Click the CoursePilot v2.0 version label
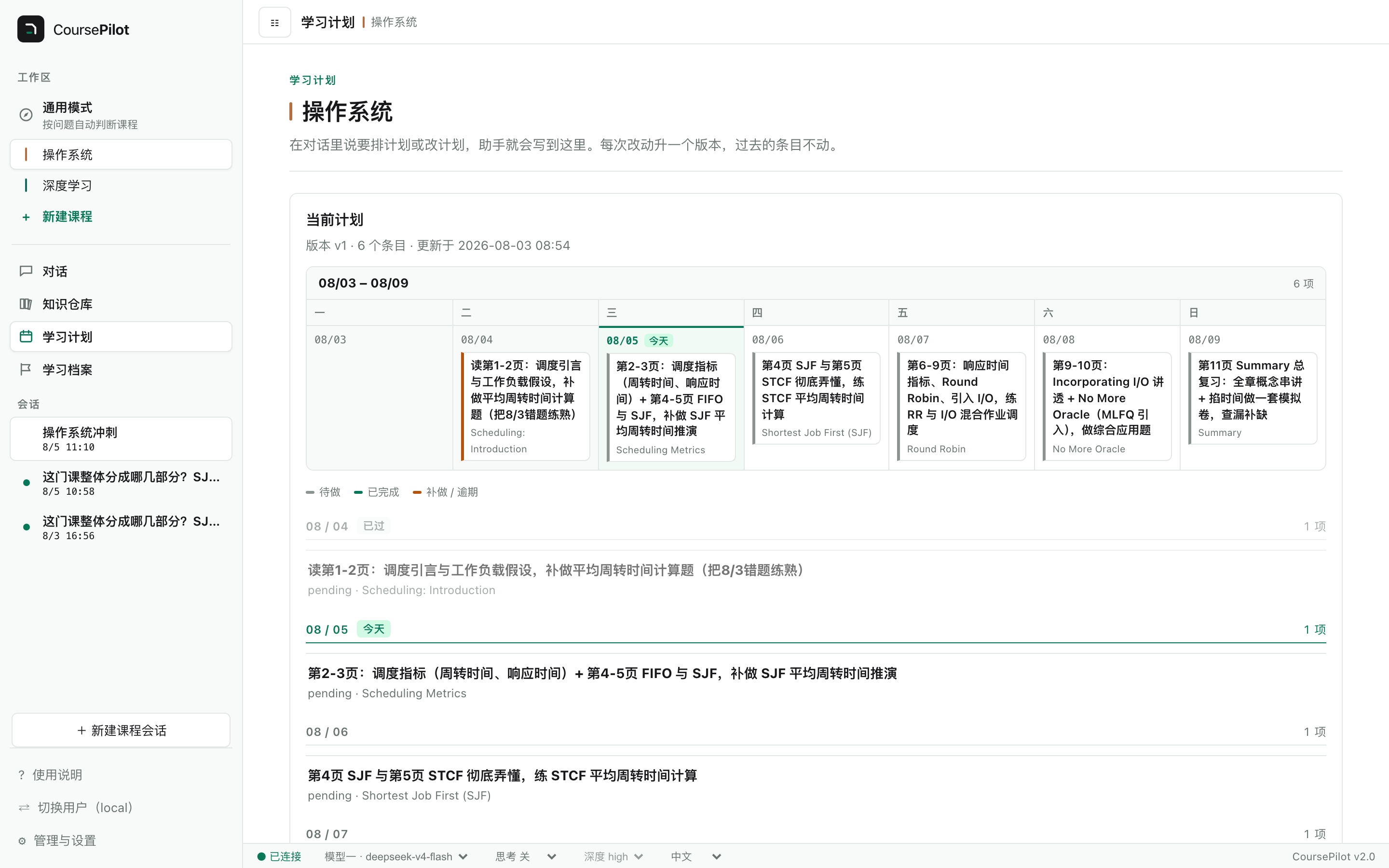The image size is (1389, 868). pyautogui.click(x=1334, y=856)
